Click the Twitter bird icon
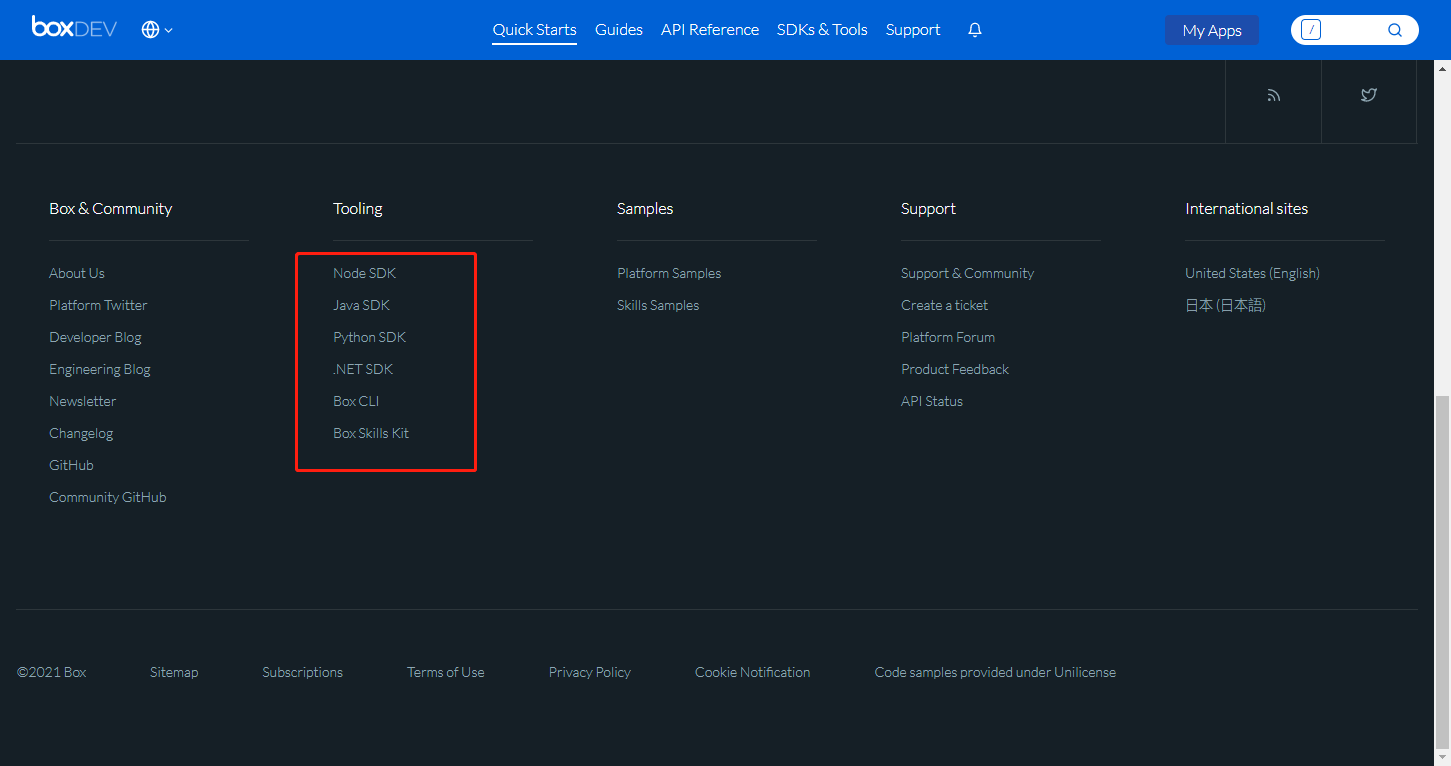 1369,95
